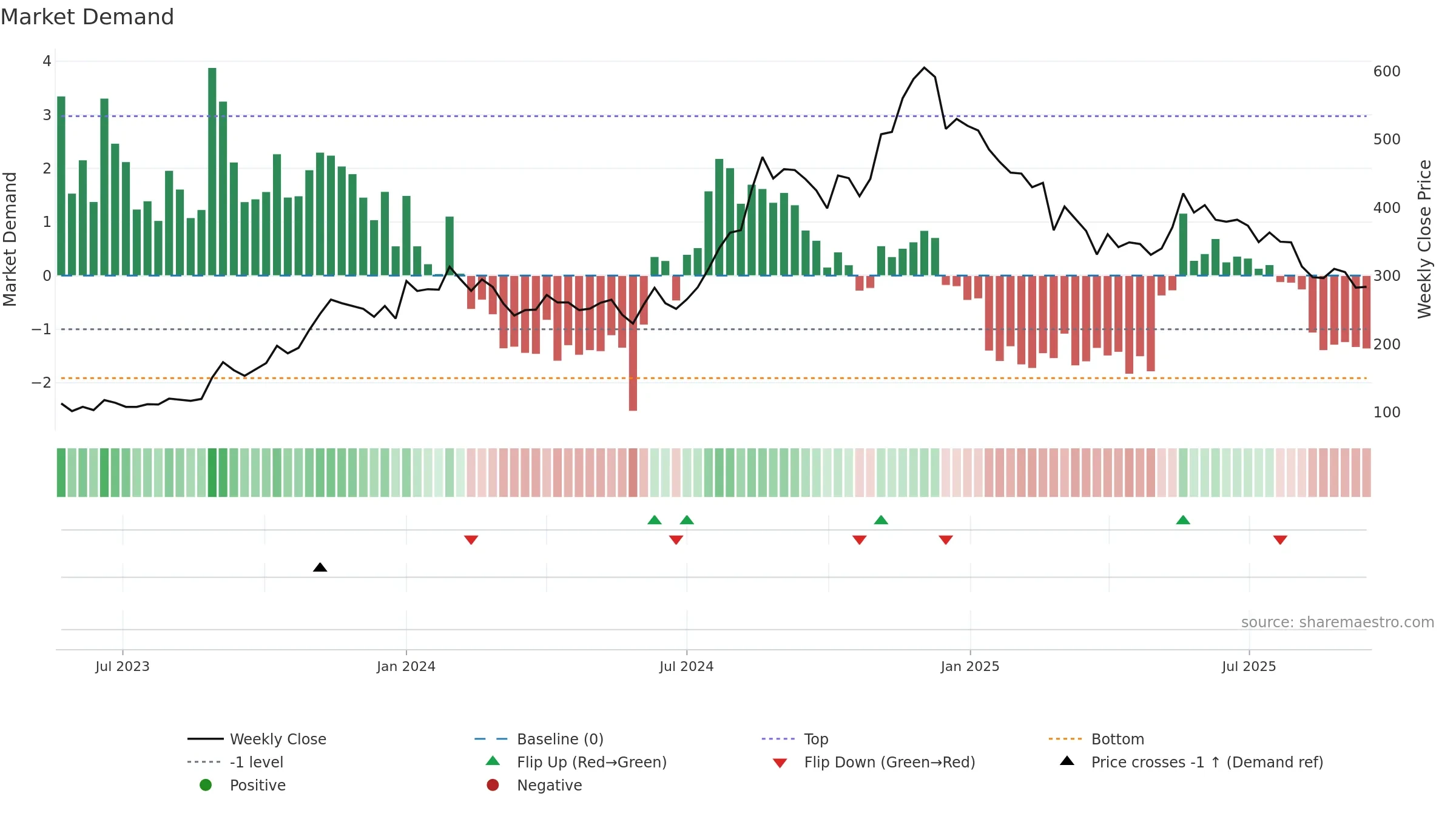Click the last green flip-up marker before Jul 2025

[x=1183, y=520]
